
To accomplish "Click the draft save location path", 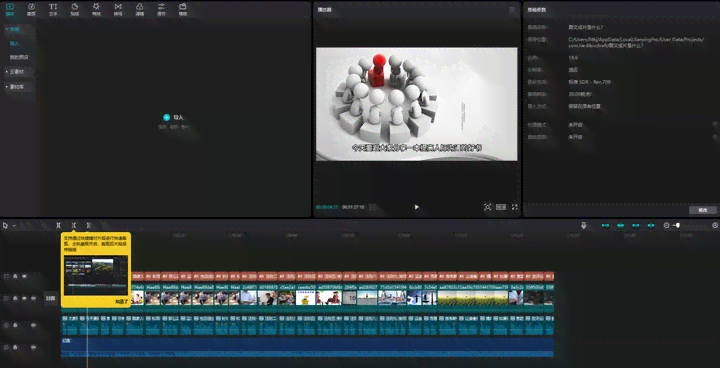I will click(x=636, y=43).
